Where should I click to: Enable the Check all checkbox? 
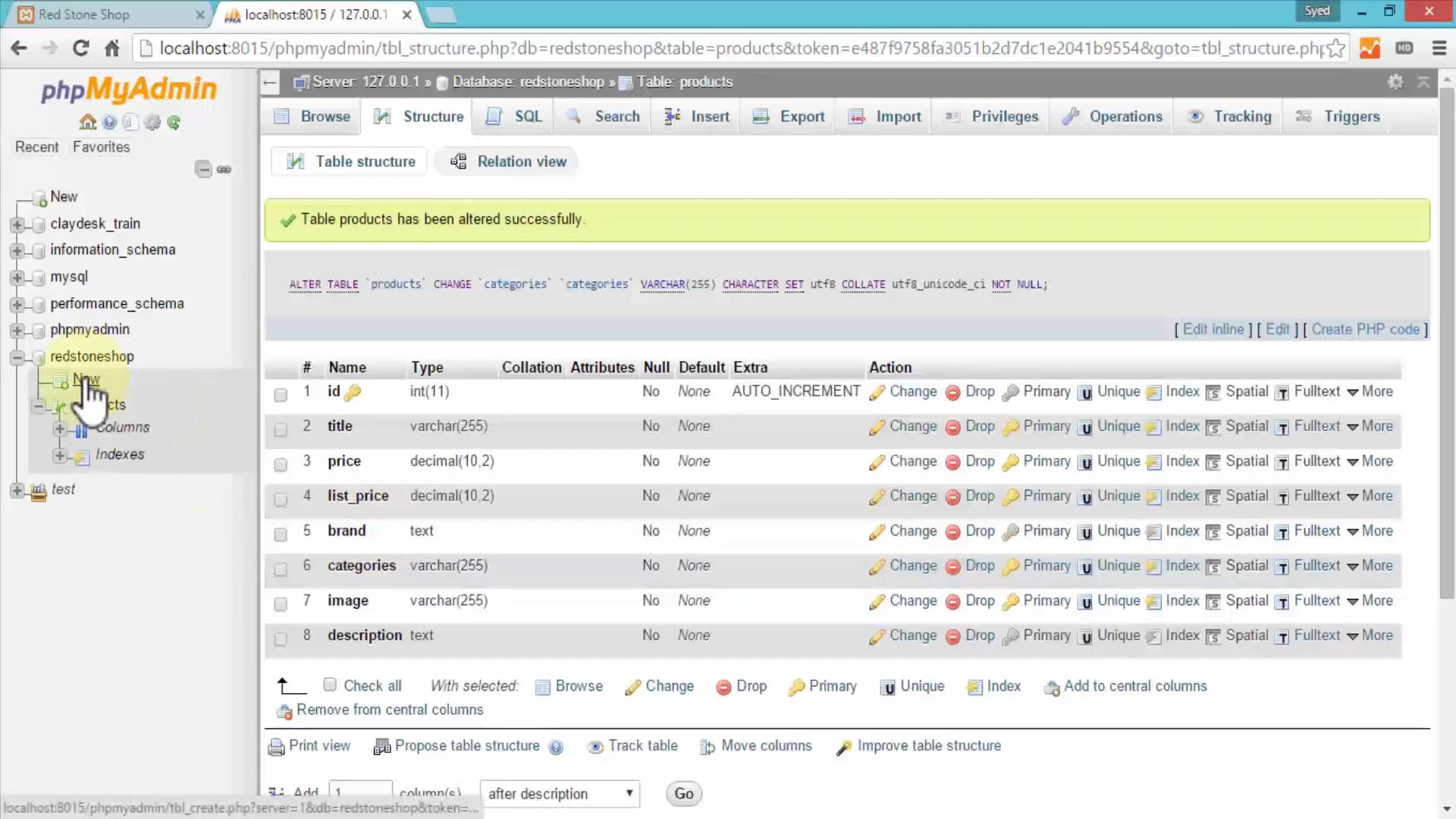coord(331,684)
